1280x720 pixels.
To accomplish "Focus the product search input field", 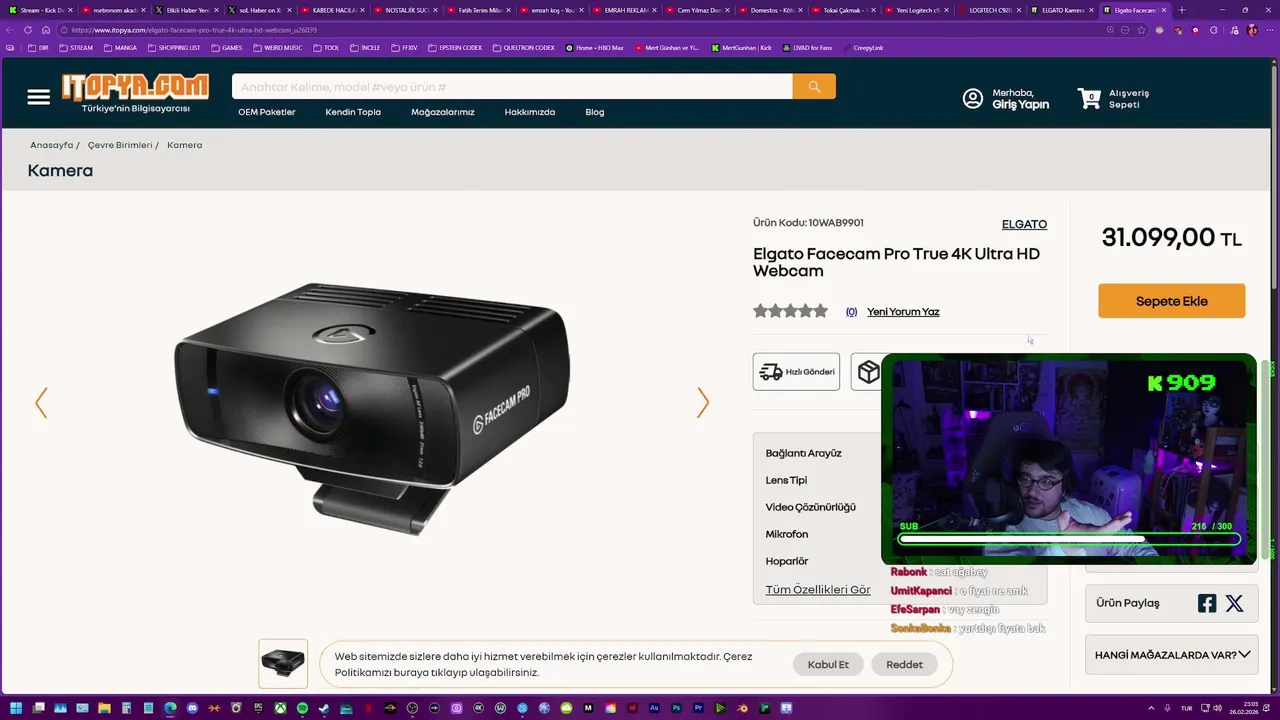I will 512,87.
